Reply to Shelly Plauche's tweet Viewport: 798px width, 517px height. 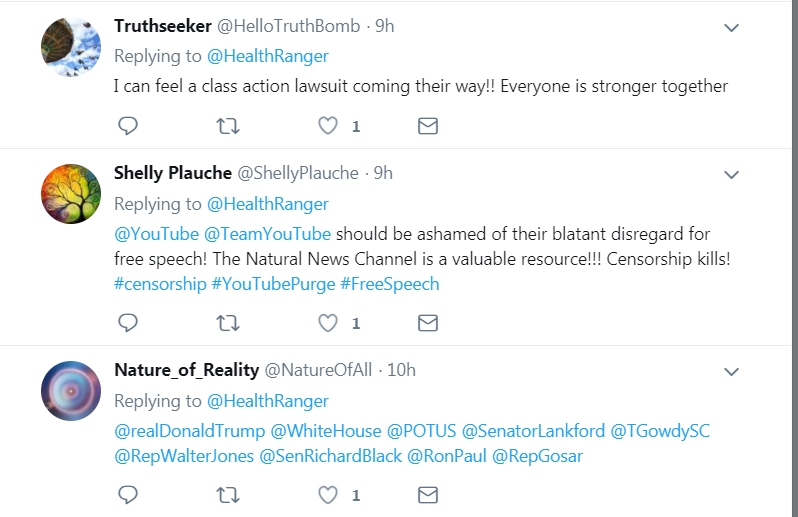127,323
